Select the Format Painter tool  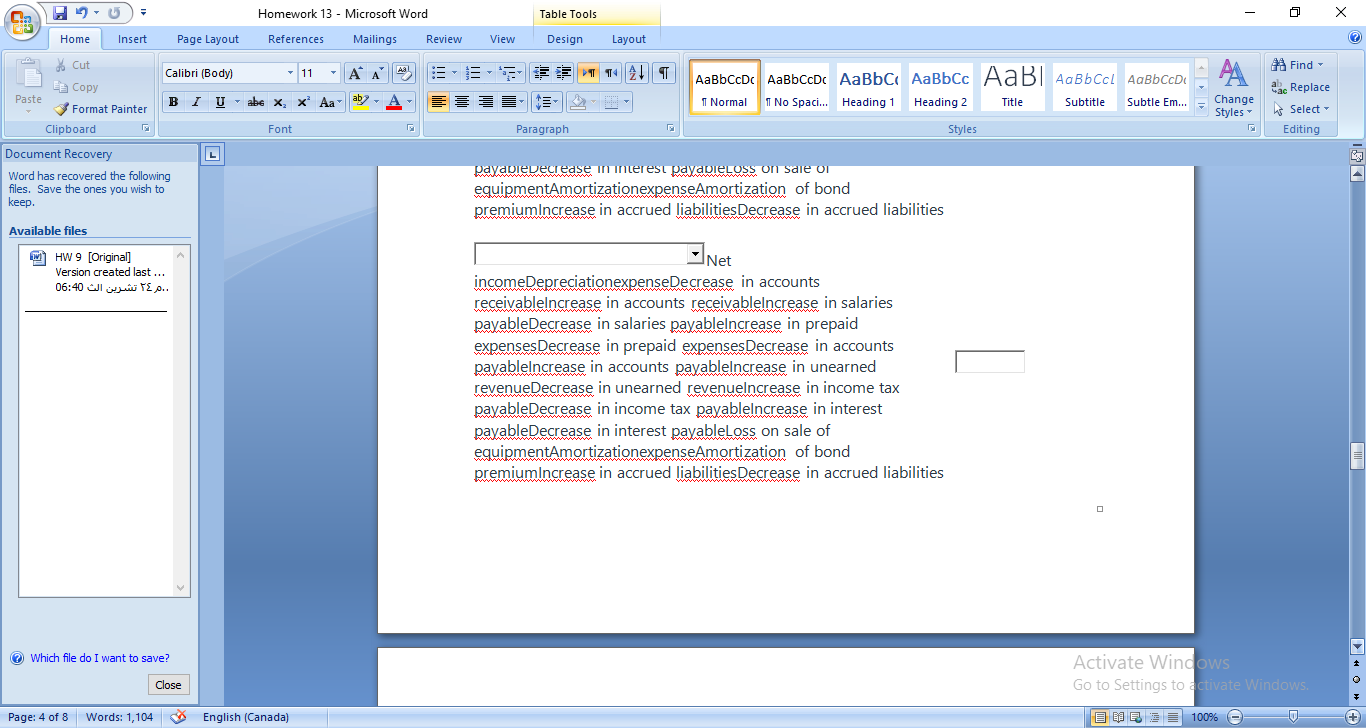tap(100, 109)
